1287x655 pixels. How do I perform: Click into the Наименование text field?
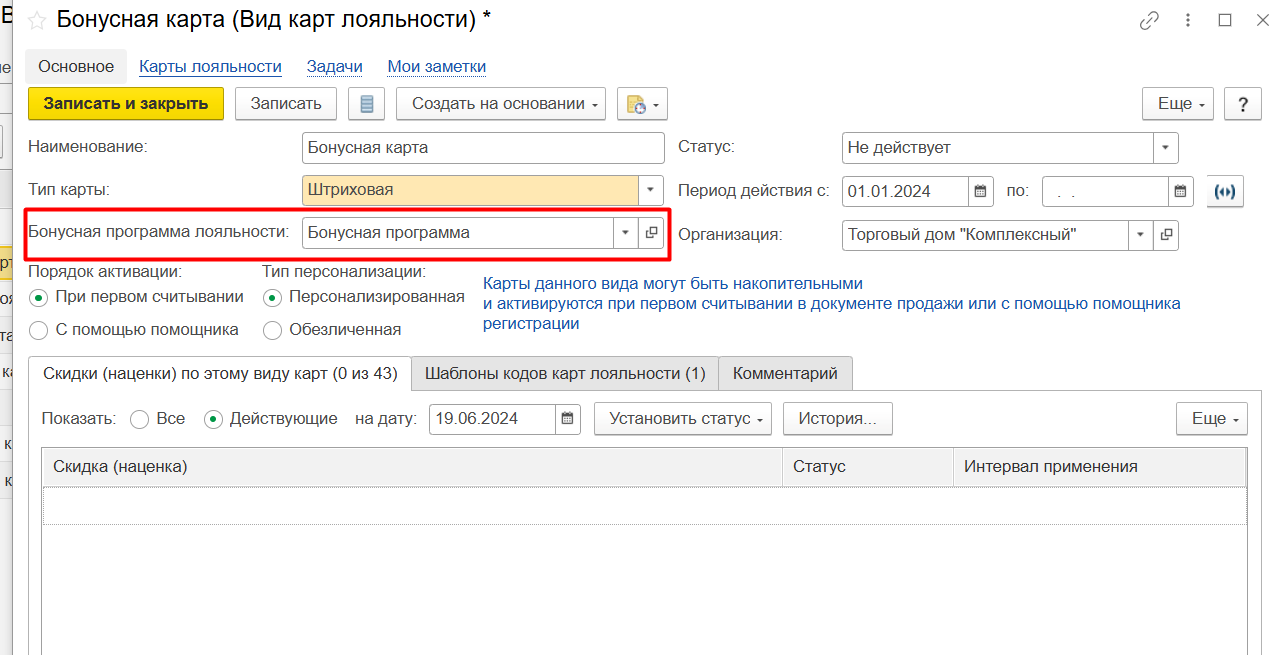click(x=482, y=148)
